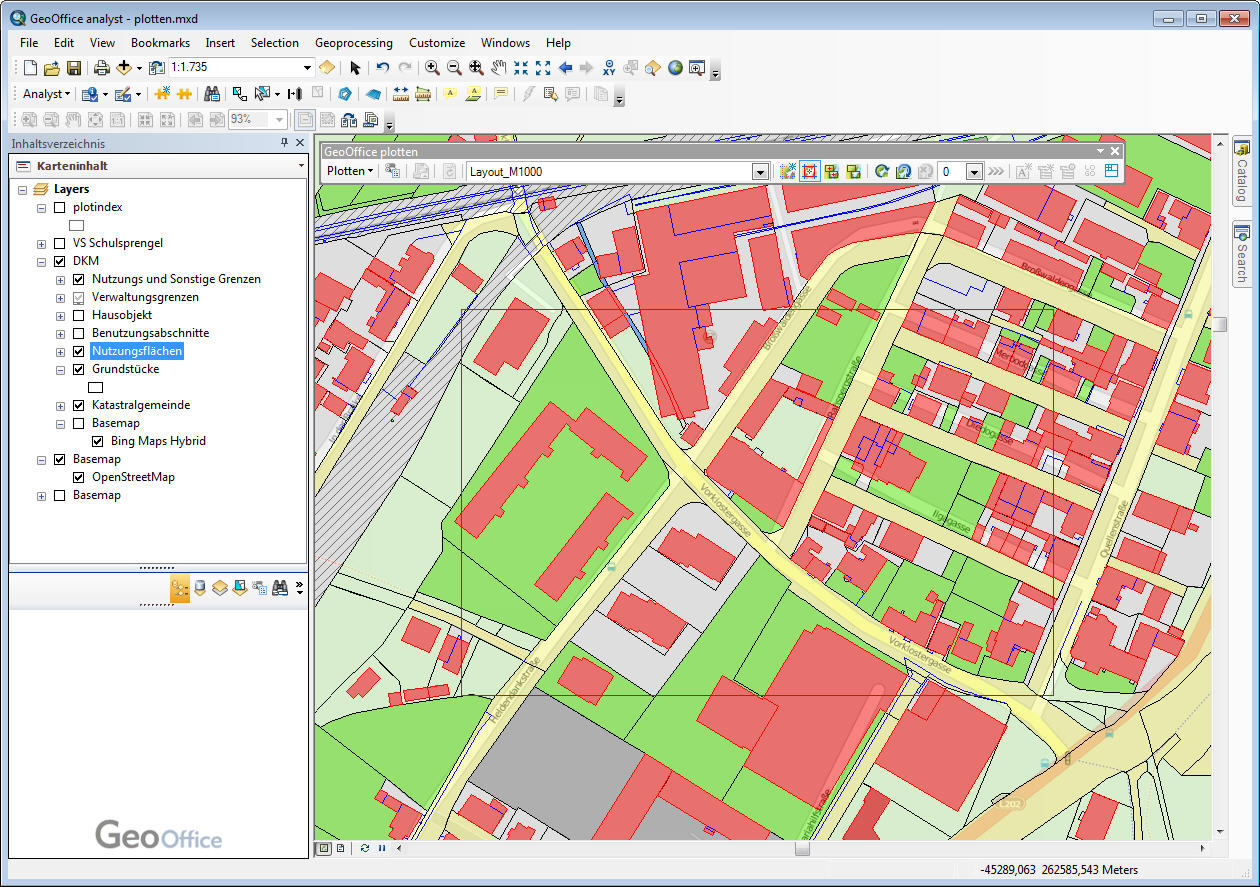Open the Find binoculars tool
Screen dimensions: 1260x887
click(x=212, y=94)
